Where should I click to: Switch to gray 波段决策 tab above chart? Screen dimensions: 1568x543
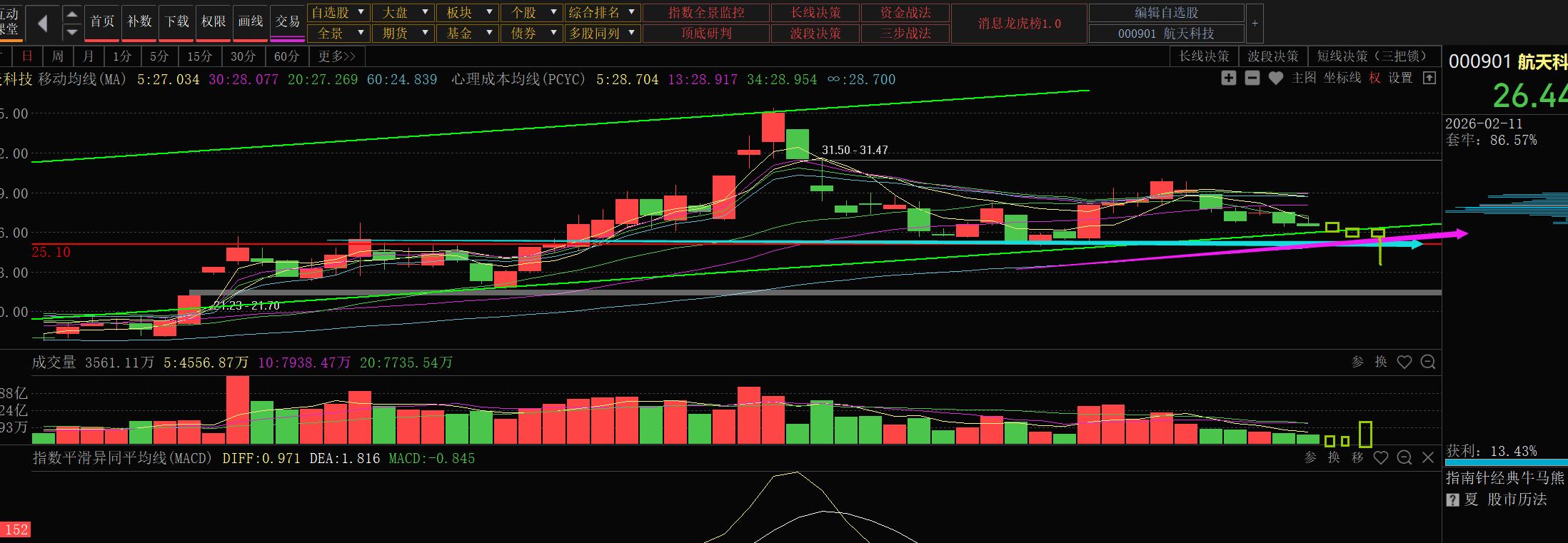point(1273,56)
